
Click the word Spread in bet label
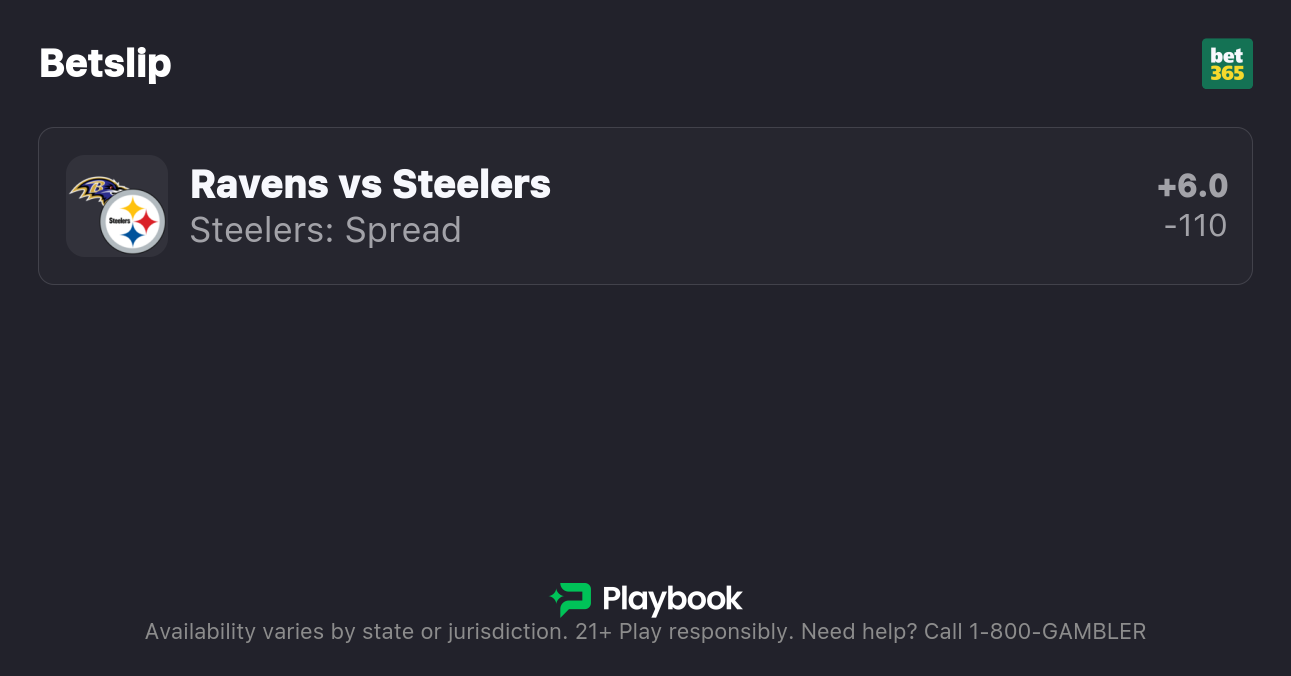coord(403,230)
